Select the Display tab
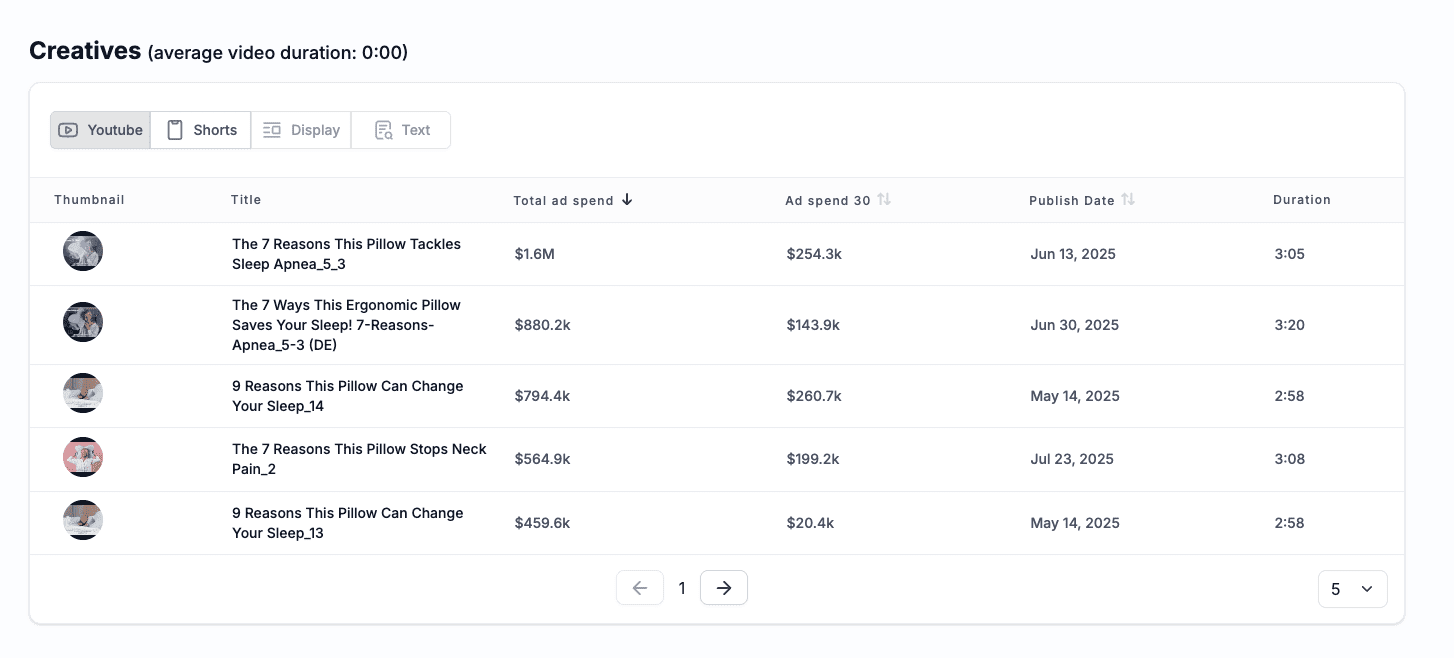Screen dimensions: 1454x658 click(301, 130)
